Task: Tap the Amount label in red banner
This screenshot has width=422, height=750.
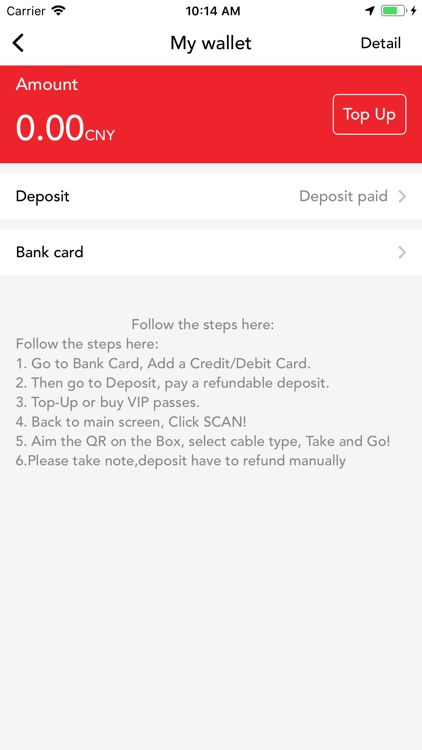Action: [x=47, y=84]
